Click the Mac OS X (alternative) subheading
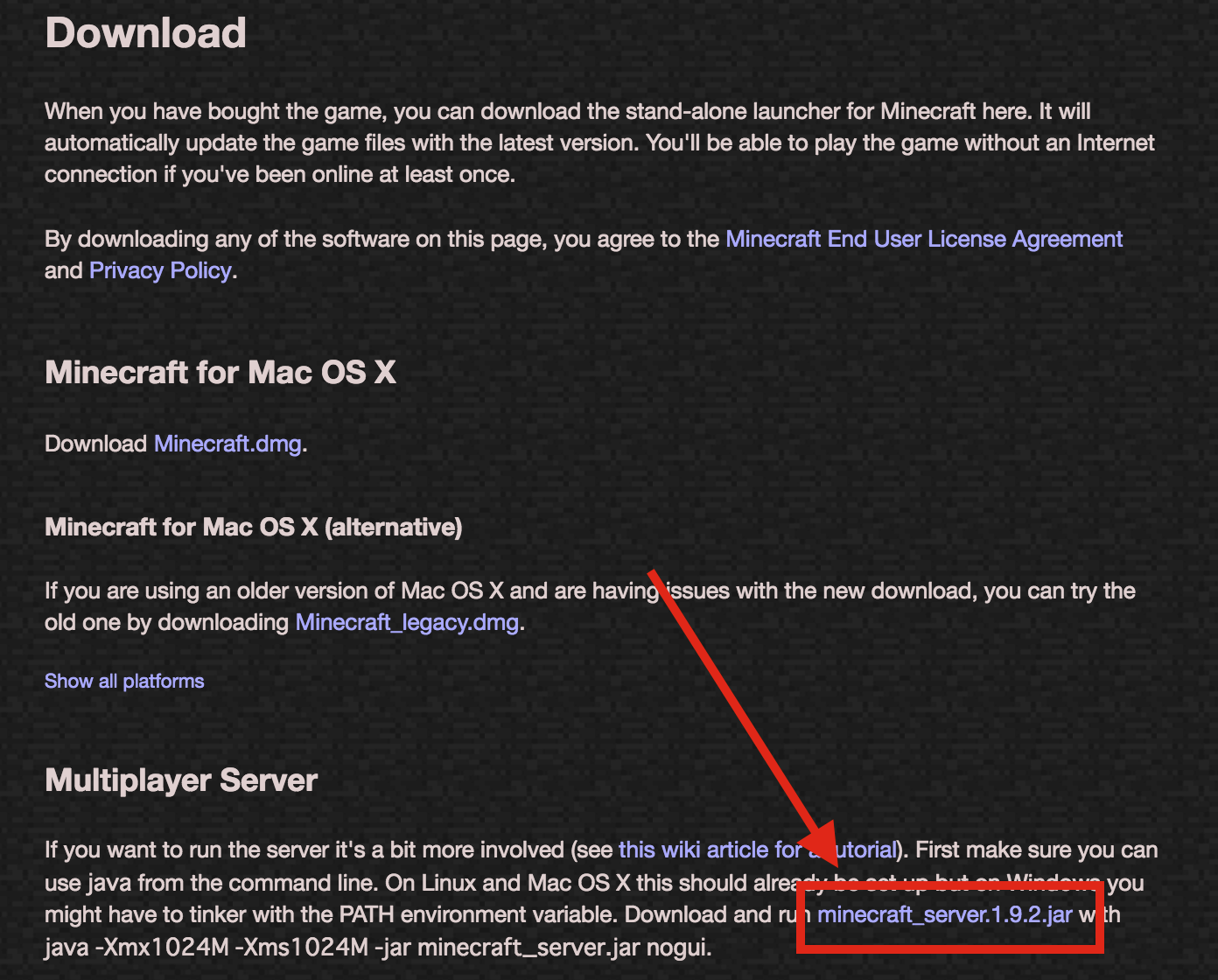 pos(253,527)
